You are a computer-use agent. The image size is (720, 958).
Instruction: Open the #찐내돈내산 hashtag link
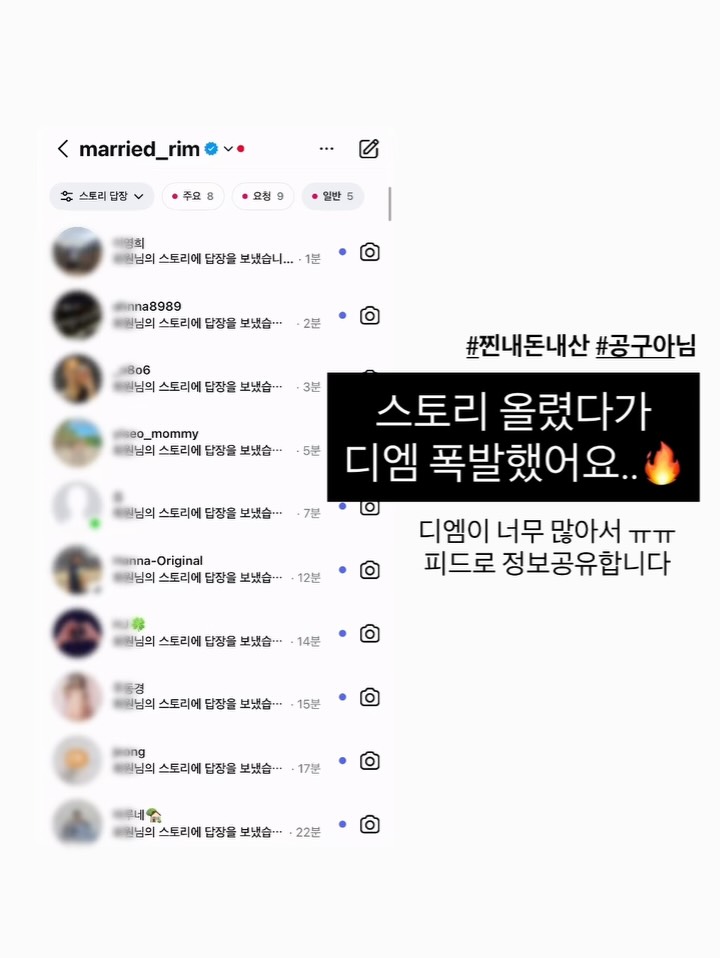(527, 346)
